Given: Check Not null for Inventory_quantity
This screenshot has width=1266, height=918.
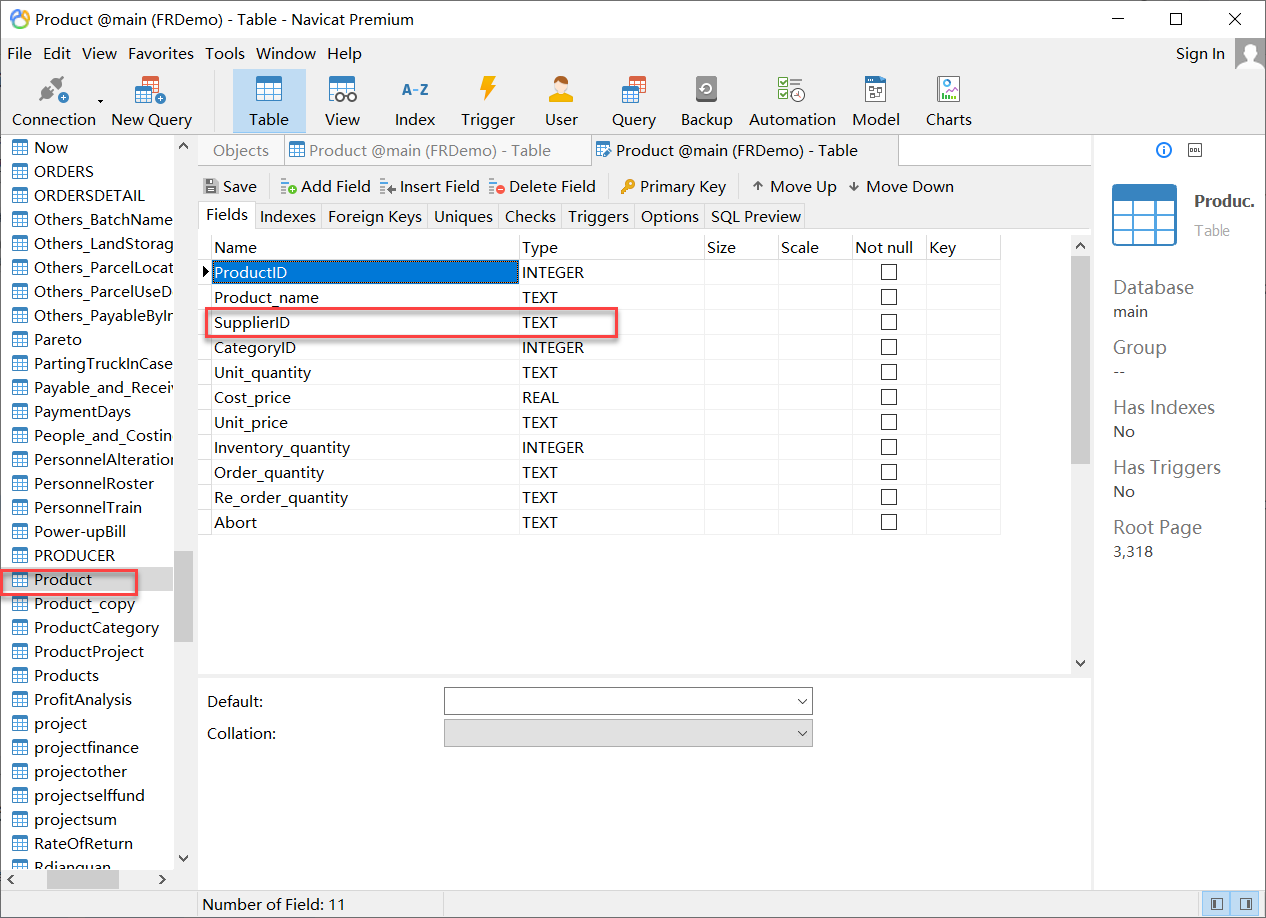Looking at the screenshot, I should click(x=889, y=447).
